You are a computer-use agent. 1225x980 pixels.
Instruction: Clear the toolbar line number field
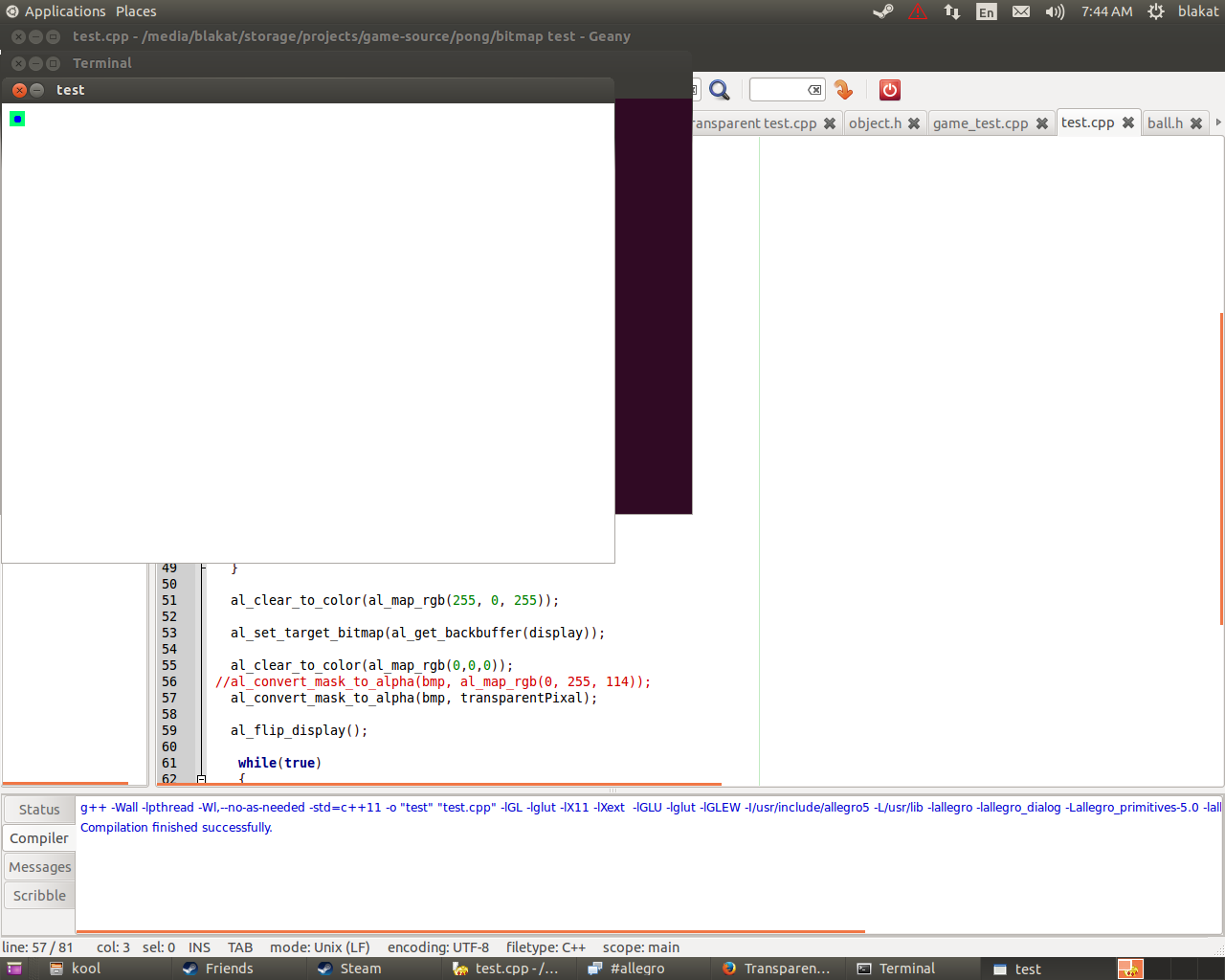(814, 90)
